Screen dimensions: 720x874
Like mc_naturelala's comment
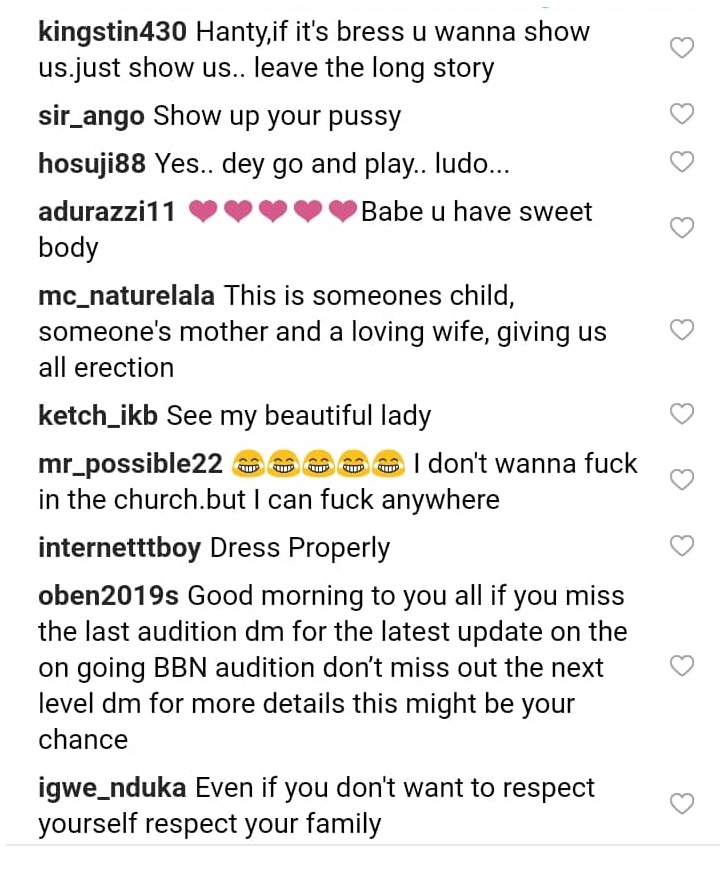pyautogui.click(x=681, y=330)
